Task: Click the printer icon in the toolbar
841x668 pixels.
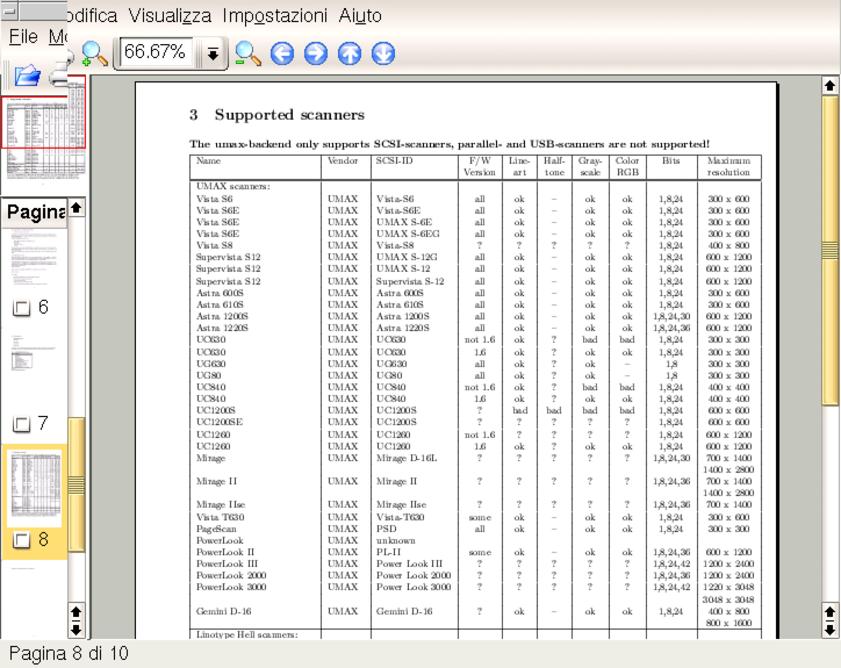Action: [x=60, y=77]
